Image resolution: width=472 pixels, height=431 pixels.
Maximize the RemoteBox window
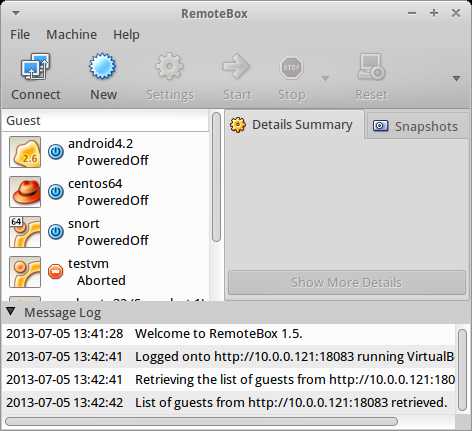point(434,13)
